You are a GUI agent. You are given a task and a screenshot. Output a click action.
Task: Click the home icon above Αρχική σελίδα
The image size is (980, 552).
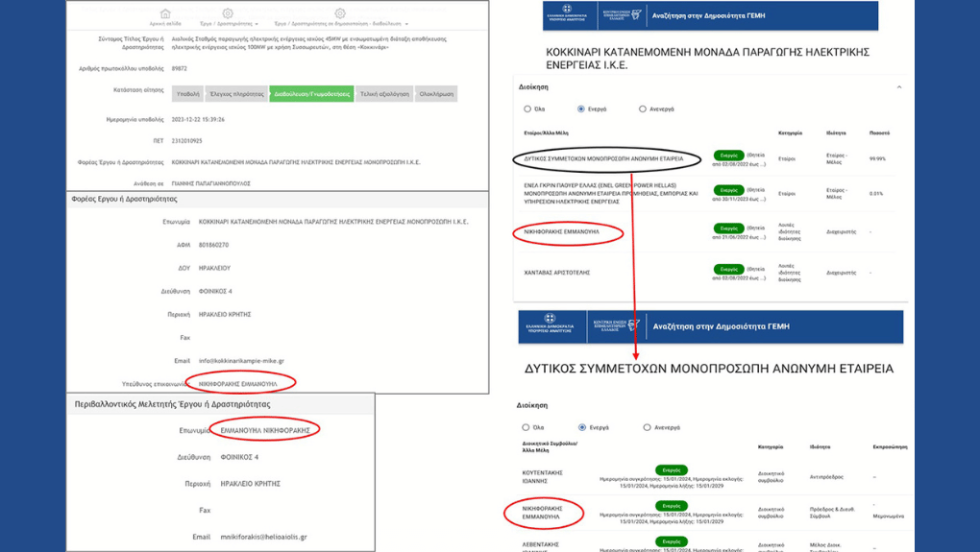tap(165, 14)
